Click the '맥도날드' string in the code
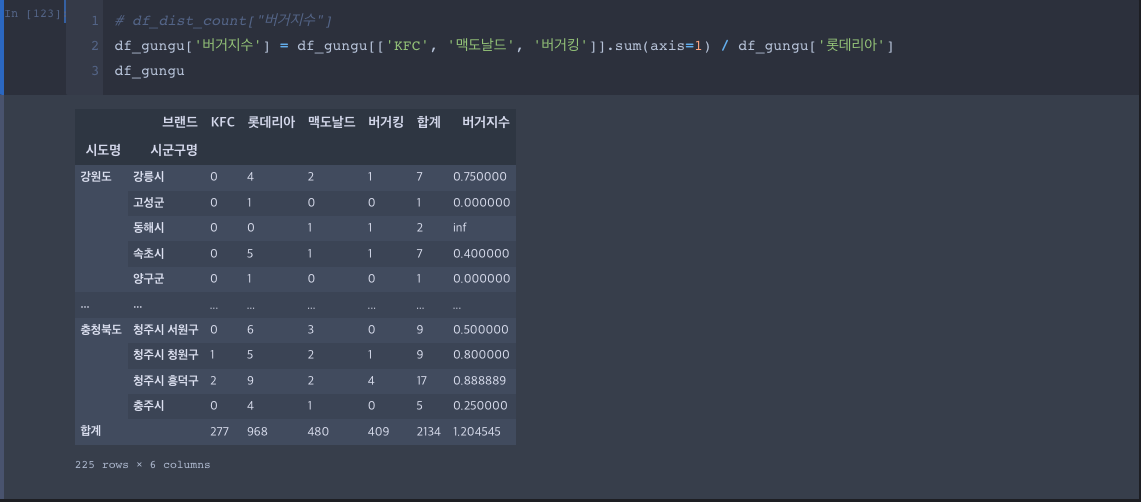The width and height of the screenshot is (1141, 502). coord(482,46)
